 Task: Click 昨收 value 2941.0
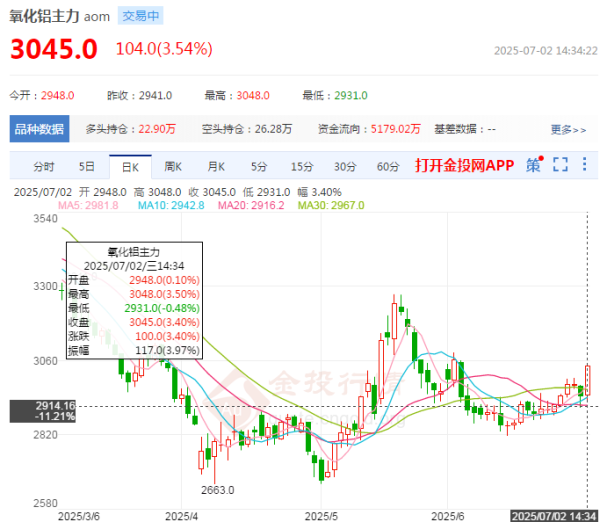point(155,95)
